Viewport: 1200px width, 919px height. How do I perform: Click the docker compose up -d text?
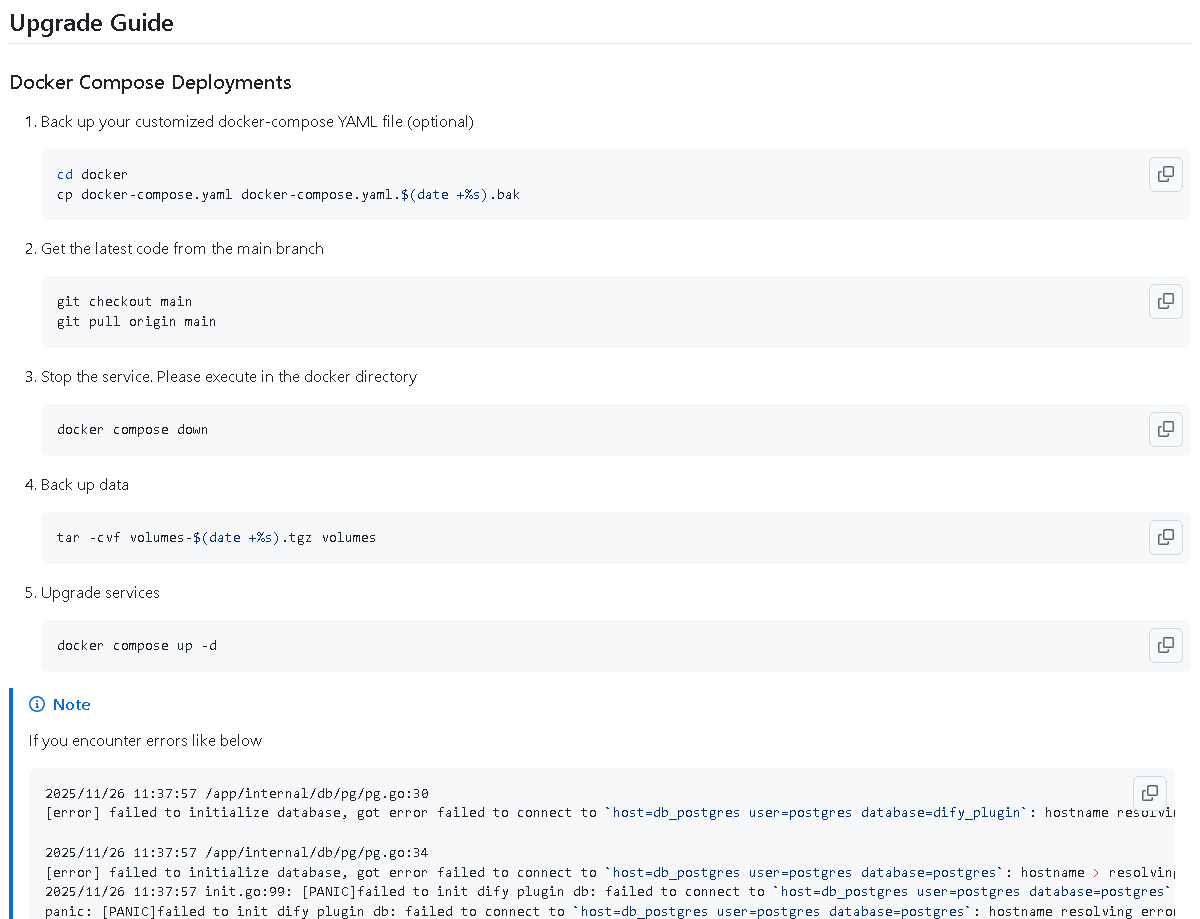tap(137, 646)
